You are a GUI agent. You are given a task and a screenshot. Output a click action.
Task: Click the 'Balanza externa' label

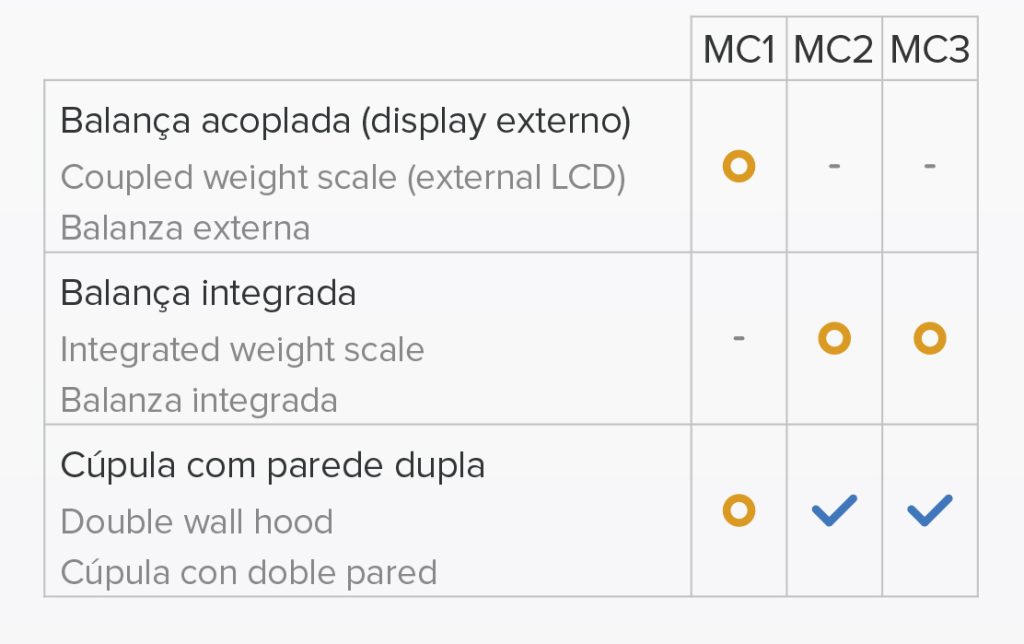pyautogui.click(x=185, y=229)
